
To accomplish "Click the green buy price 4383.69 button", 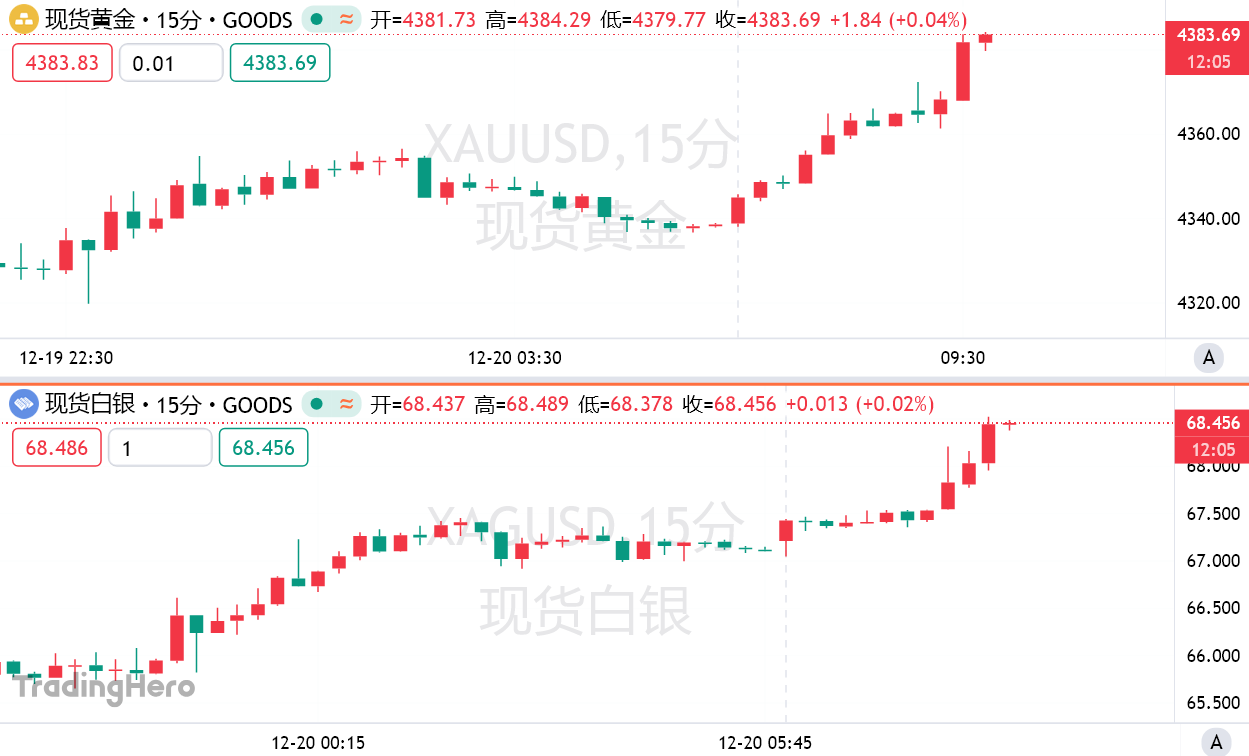I will (x=280, y=63).
